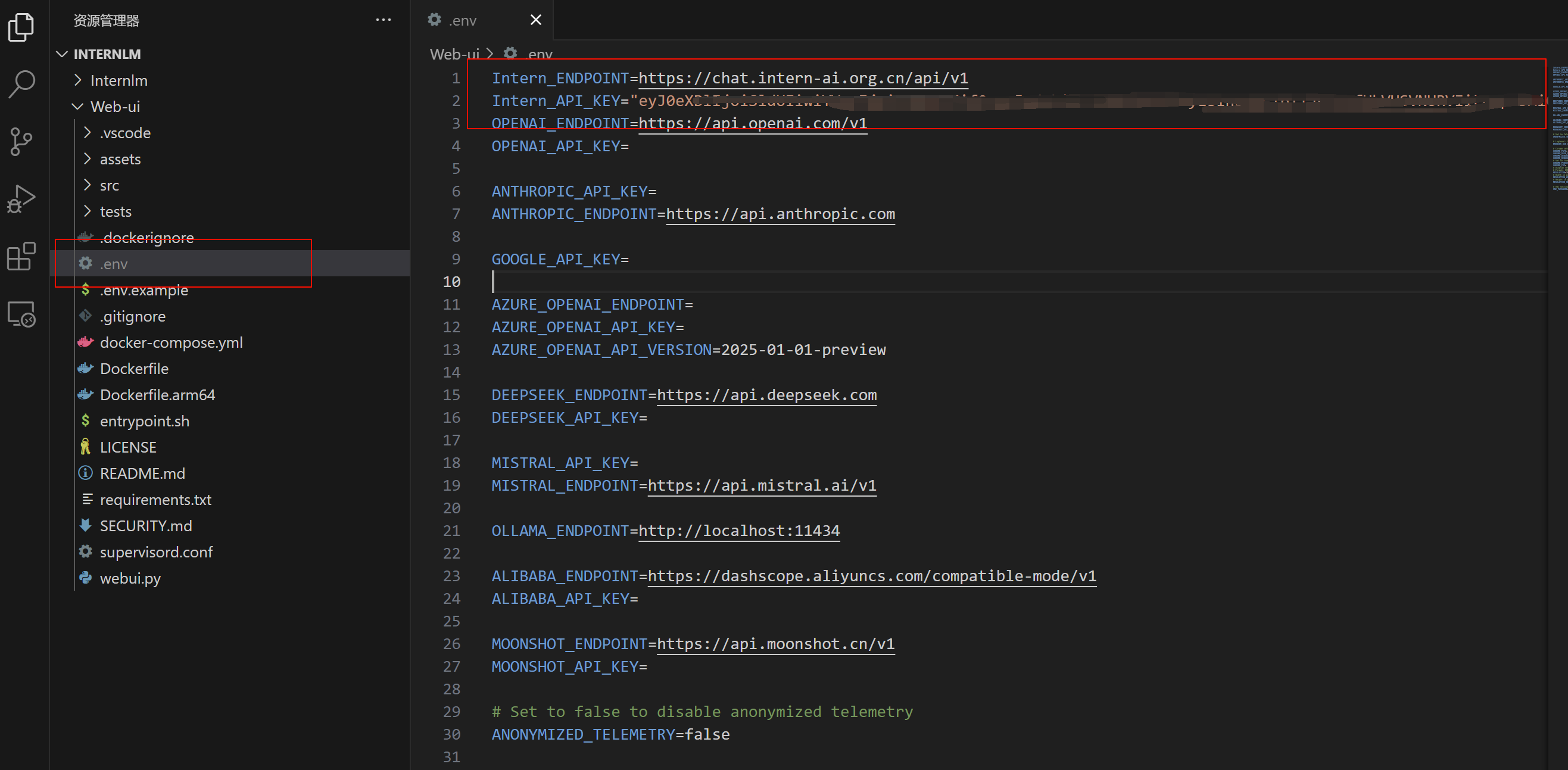Open the Run and Debug view

pyautogui.click(x=21, y=199)
